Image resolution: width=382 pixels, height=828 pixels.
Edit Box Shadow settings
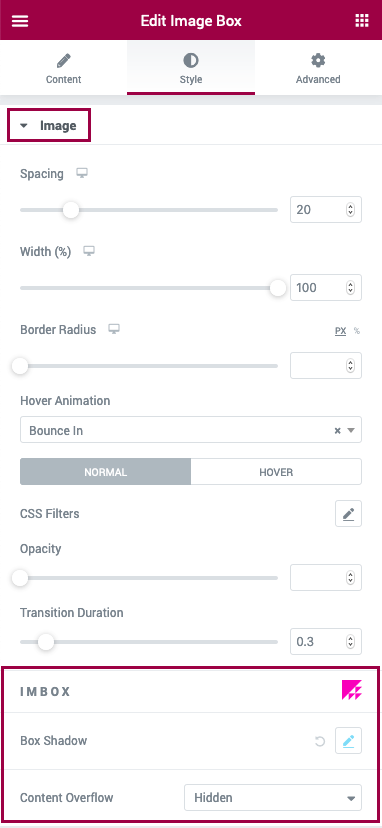pos(348,741)
